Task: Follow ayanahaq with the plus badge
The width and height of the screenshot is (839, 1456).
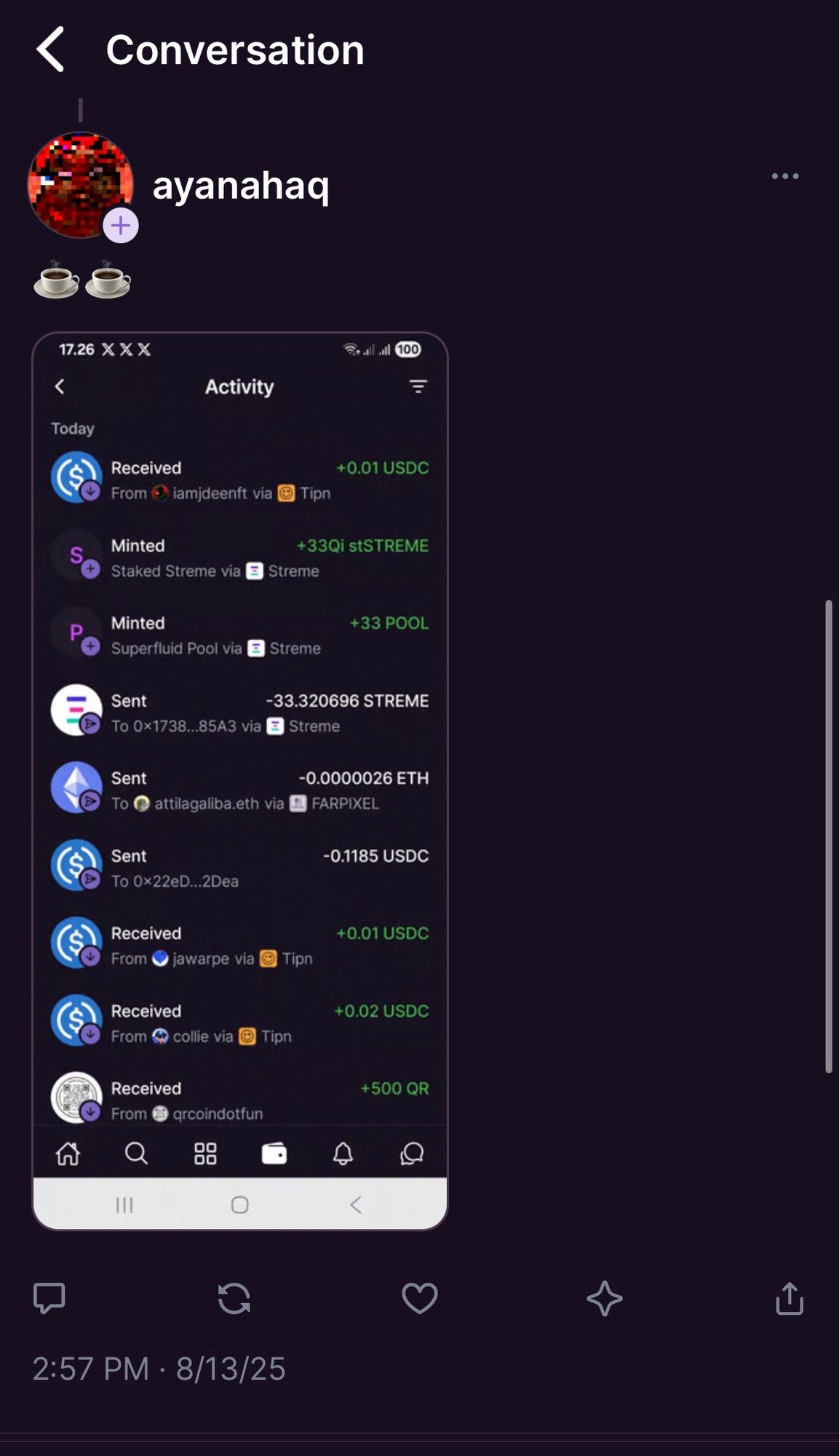Action: 121,226
